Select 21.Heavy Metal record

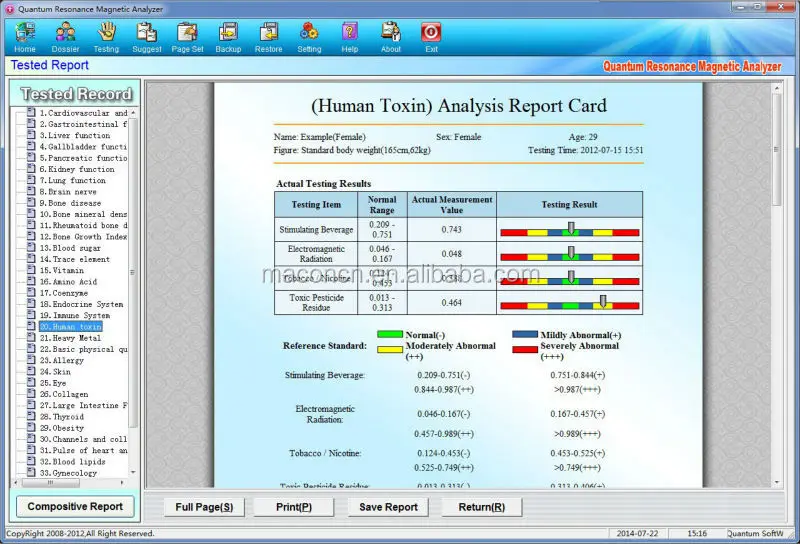pyautogui.click(x=70, y=338)
